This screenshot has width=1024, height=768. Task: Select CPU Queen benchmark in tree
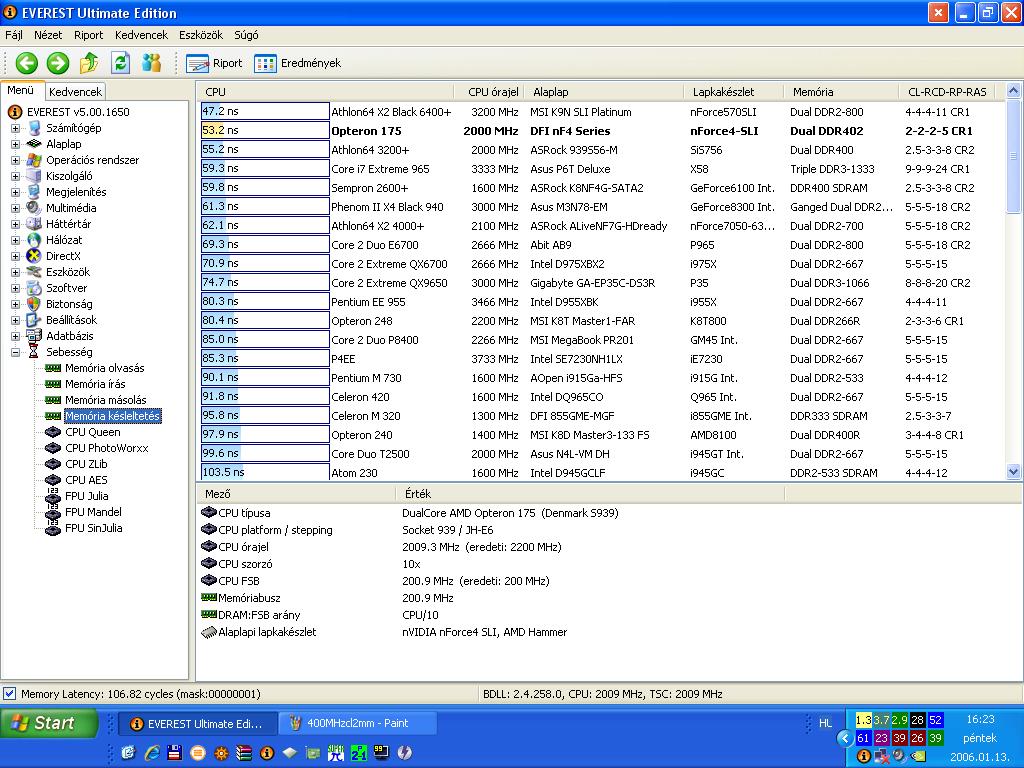pyautogui.click(x=92, y=432)
